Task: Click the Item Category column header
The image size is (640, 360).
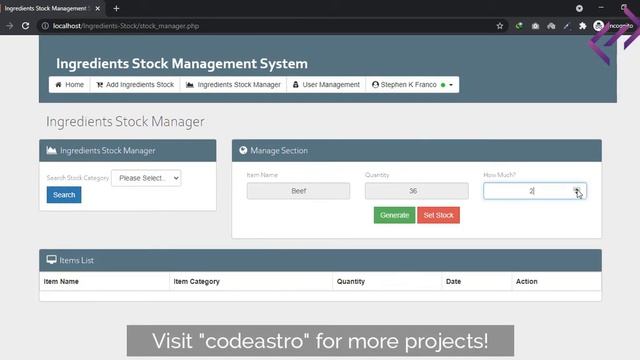Action: pos(196,282)
